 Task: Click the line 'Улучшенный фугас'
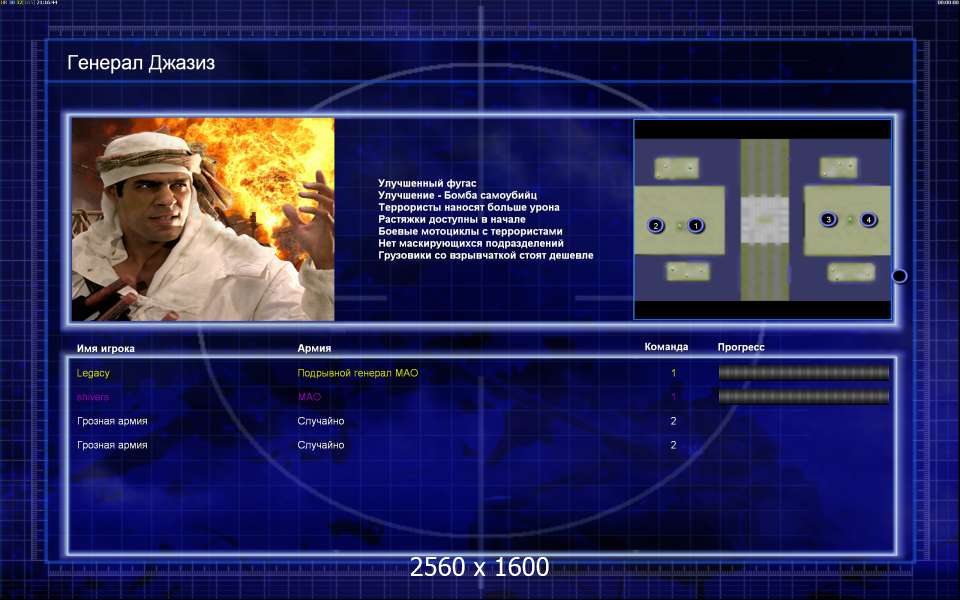[x=427, y=183]
